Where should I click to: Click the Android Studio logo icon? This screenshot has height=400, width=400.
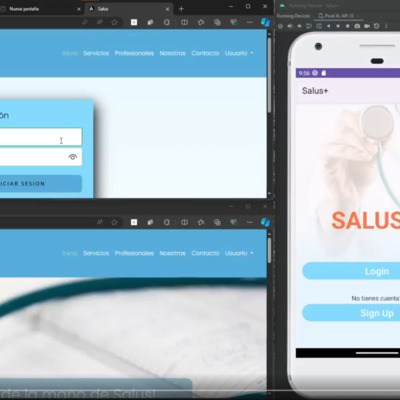(282, 5)
